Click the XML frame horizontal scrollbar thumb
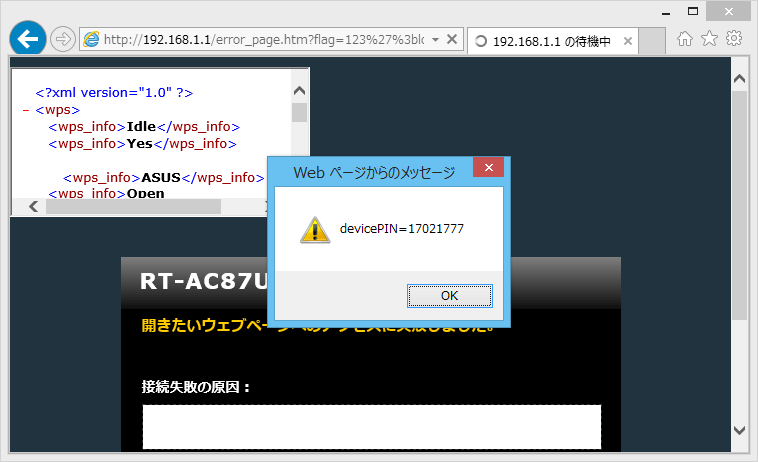This screenshot has width=758, height=462. [x=133, y=207]
